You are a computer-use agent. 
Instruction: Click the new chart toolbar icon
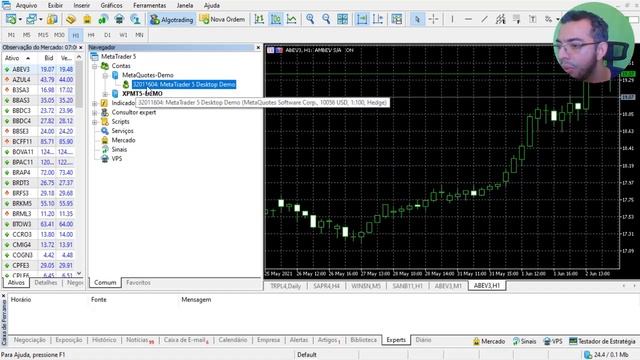(x=11, y=19)
